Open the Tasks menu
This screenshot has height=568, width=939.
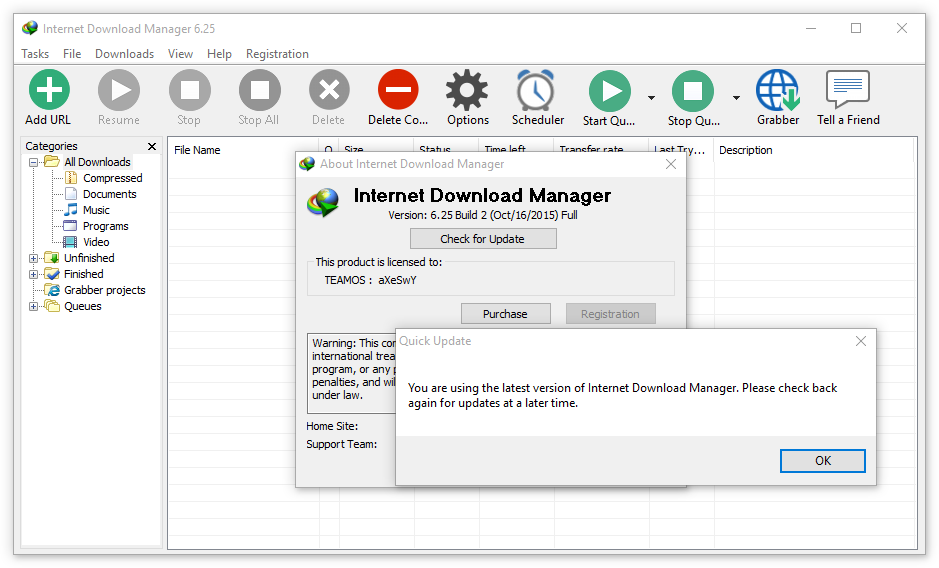point(35,54)
